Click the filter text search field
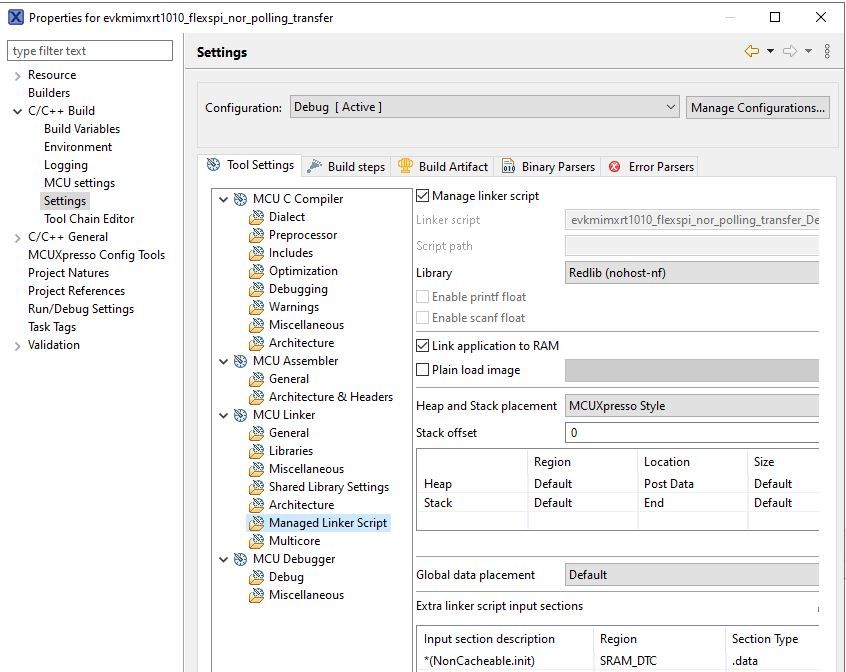This screenshot has width=846, height=672. point(90,51)
